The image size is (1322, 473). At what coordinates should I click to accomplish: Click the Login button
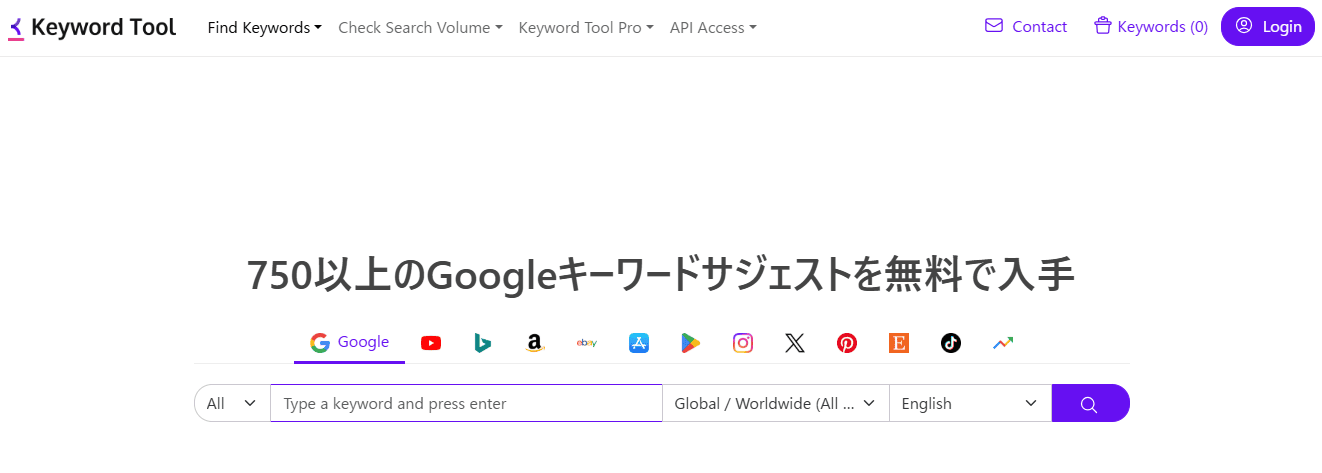[1268, 27]
